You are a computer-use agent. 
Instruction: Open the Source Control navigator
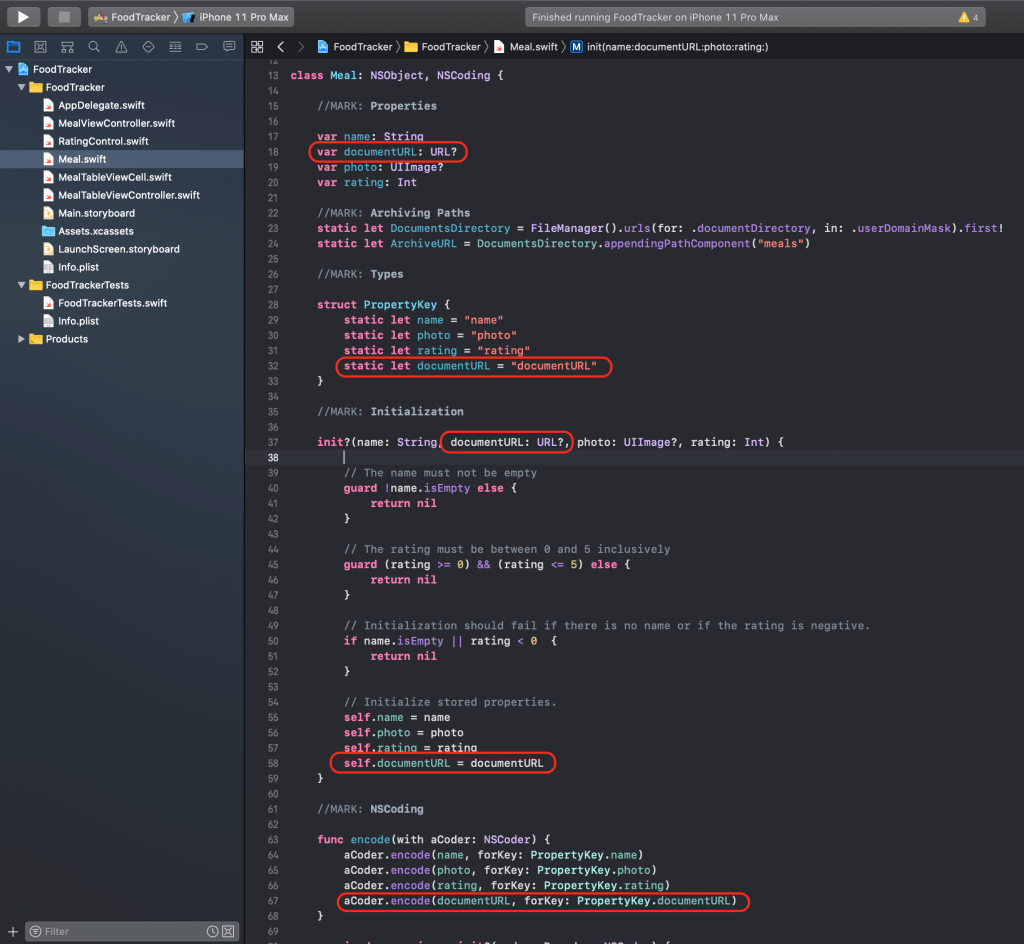click(x=40, y=46)
